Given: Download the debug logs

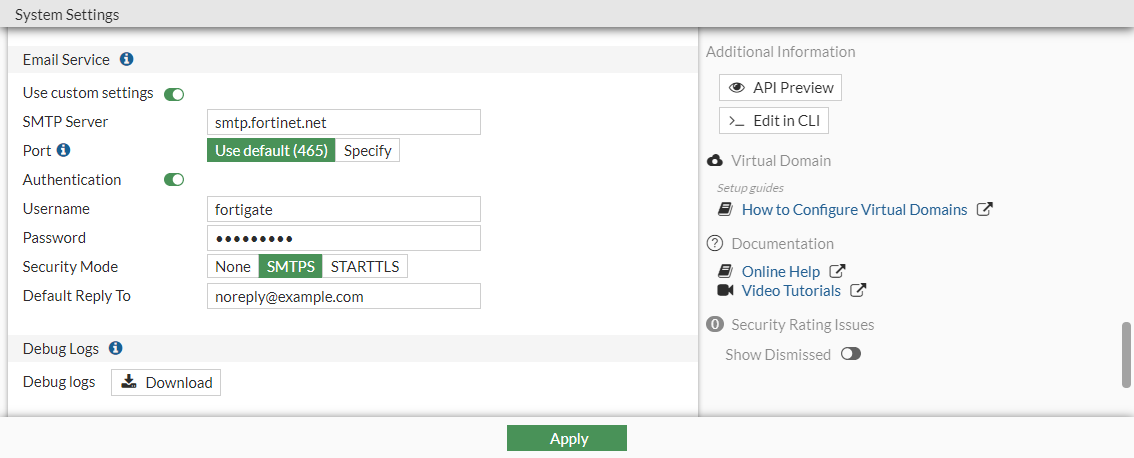Looking at the screenshot, I should pyautogui.click(x=166, y=383).
